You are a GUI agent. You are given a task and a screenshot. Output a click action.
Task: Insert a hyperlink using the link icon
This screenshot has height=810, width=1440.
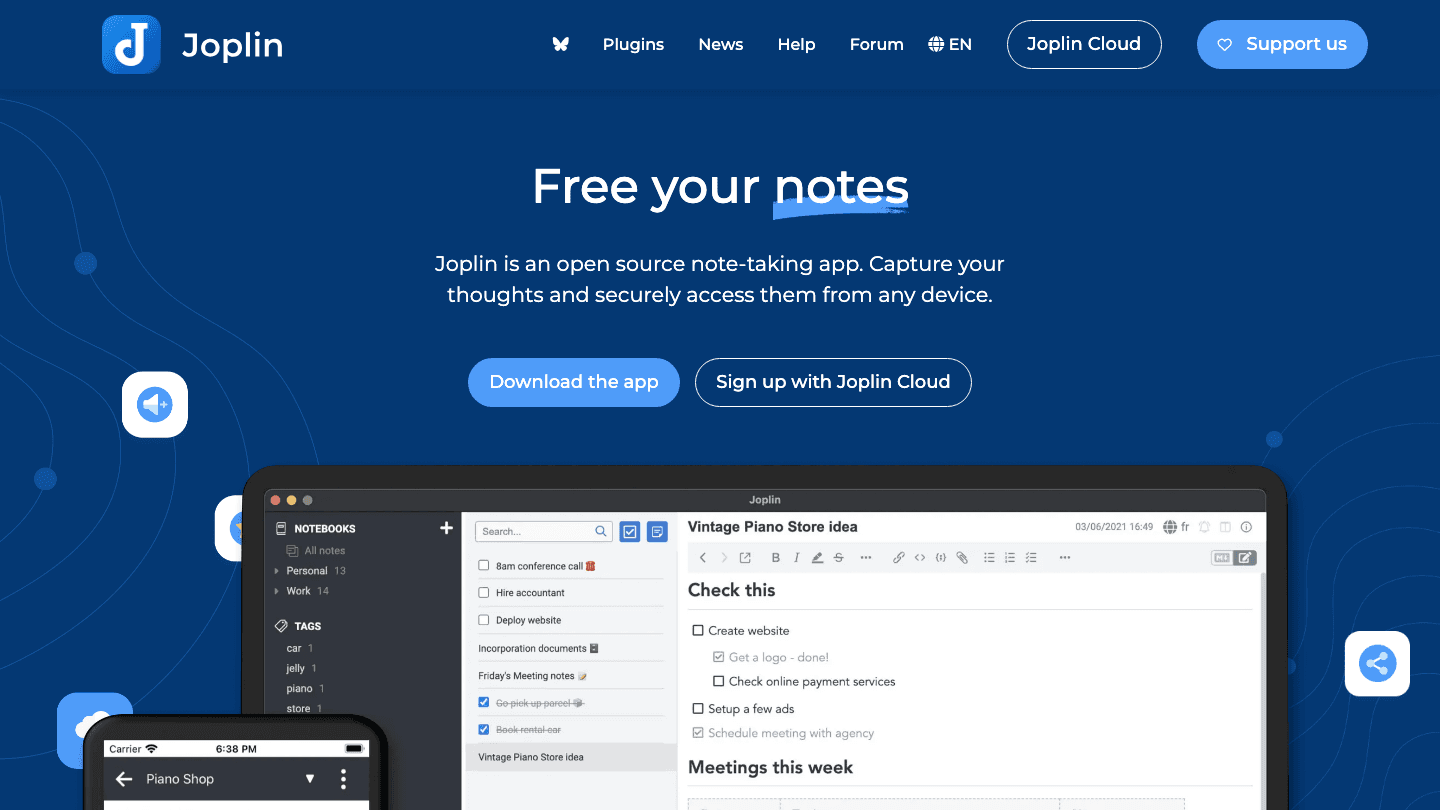click(899, 558)
